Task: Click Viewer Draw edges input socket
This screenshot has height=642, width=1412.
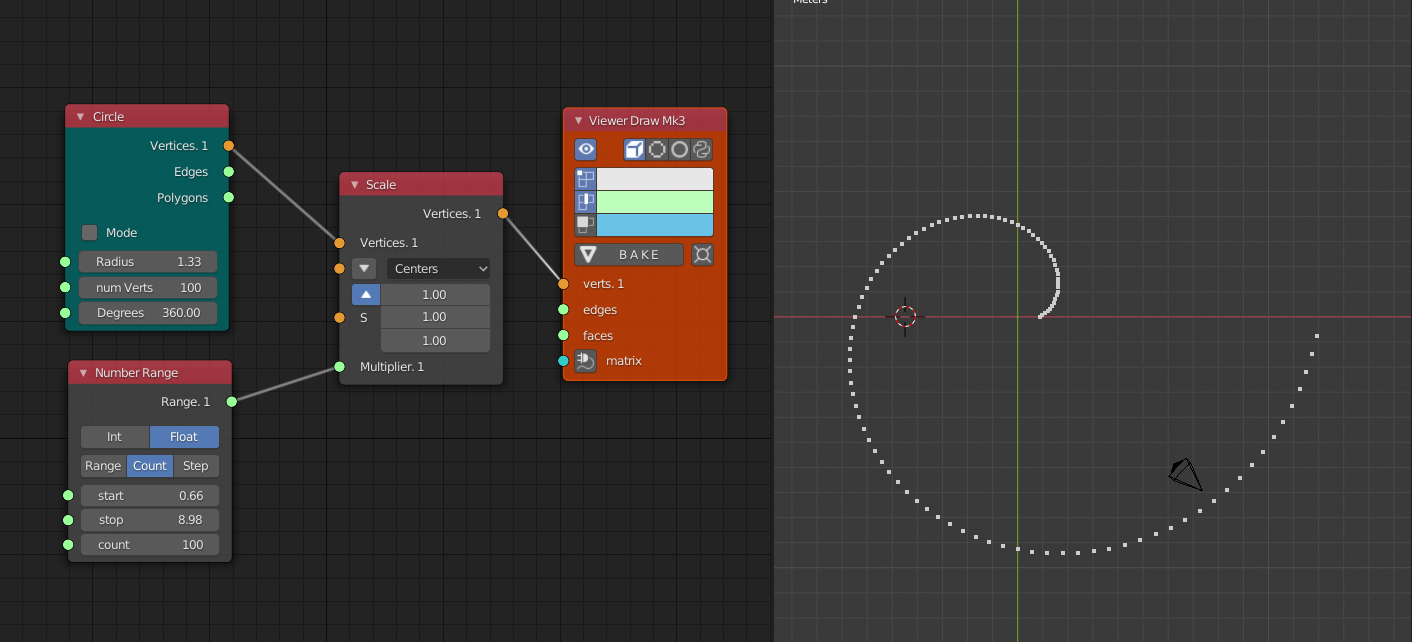Action: (563, 310)
